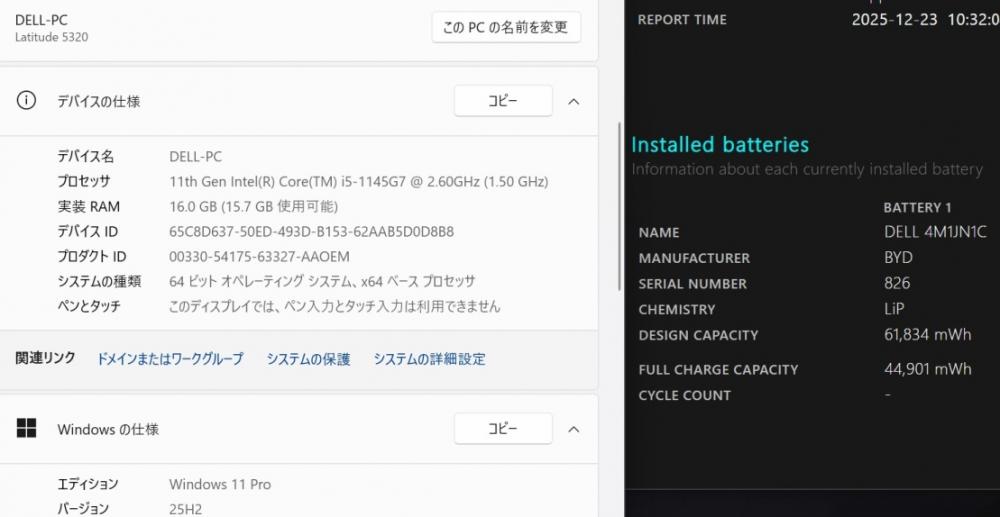This screenshot has width=1000, height=517.
Task: Select chemistry value LiP
Action: [x=894, y=309]
